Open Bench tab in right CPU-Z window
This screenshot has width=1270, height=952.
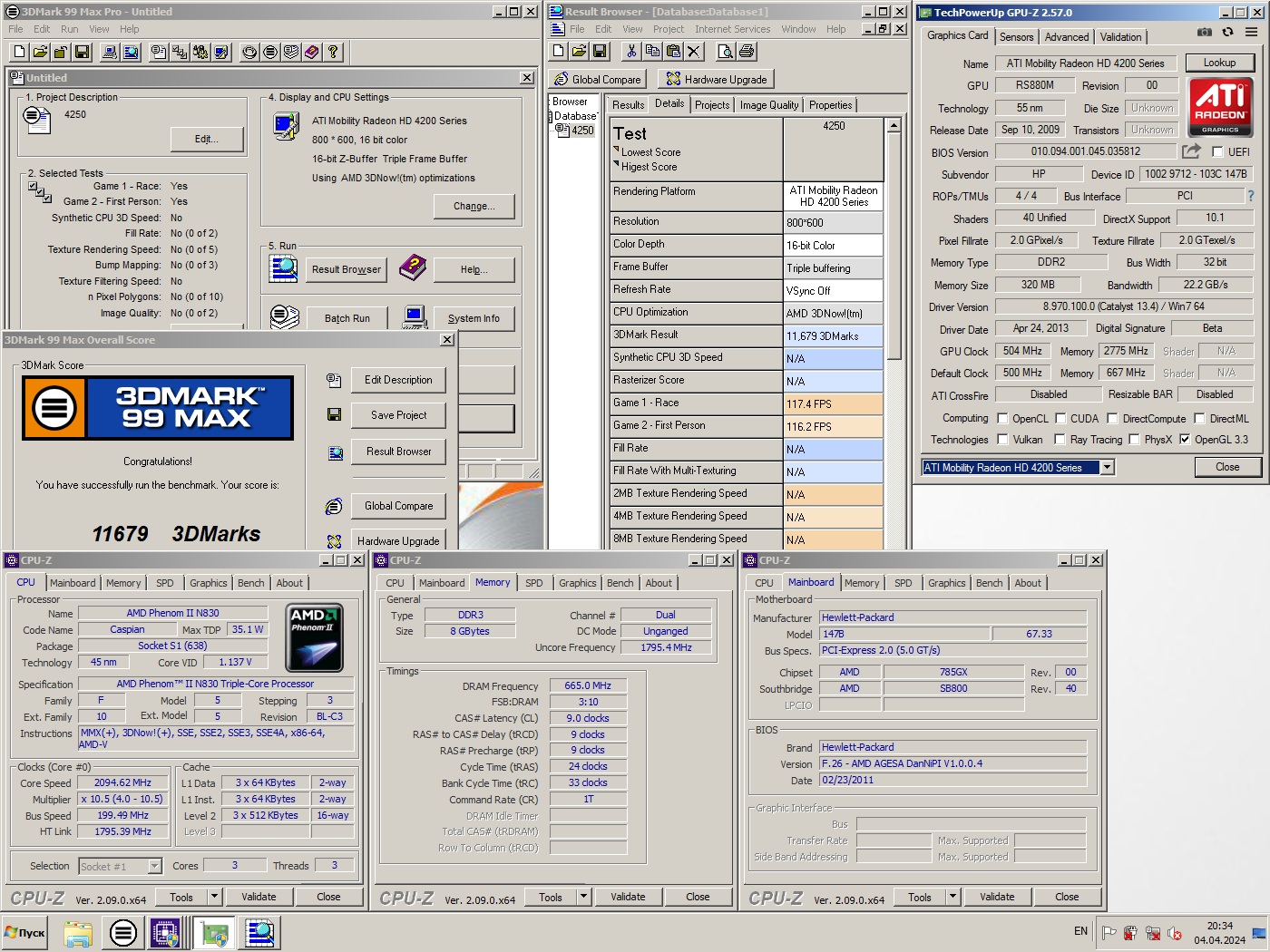[x=989, y=583]
